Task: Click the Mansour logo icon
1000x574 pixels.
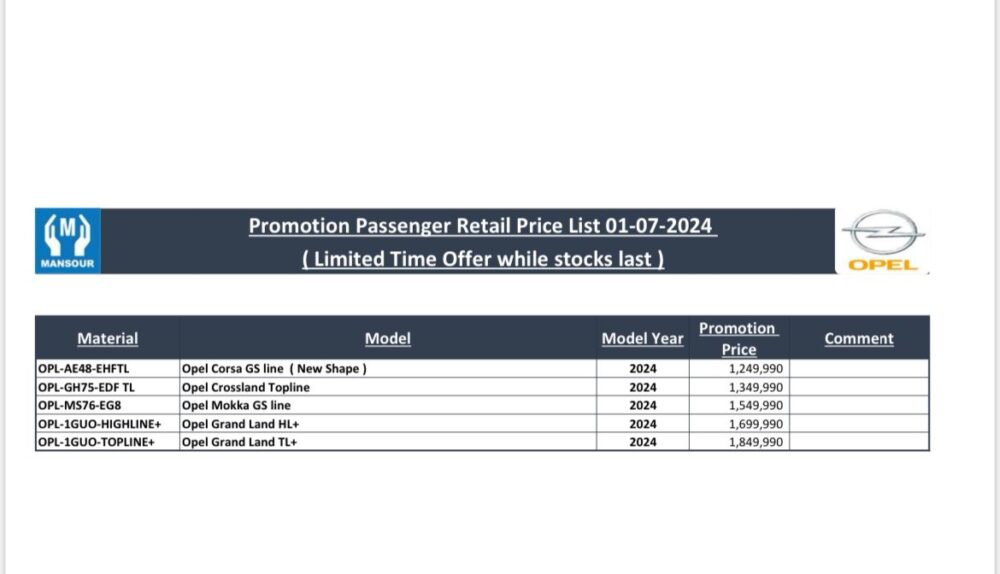Action: pos(68,241)
